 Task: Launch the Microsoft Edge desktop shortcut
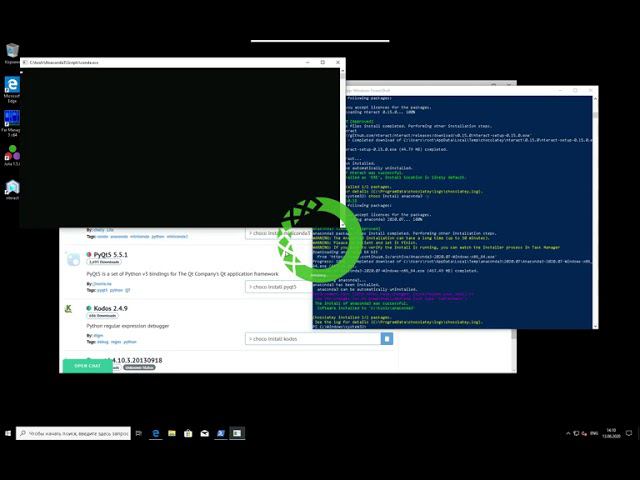point(12,89)
